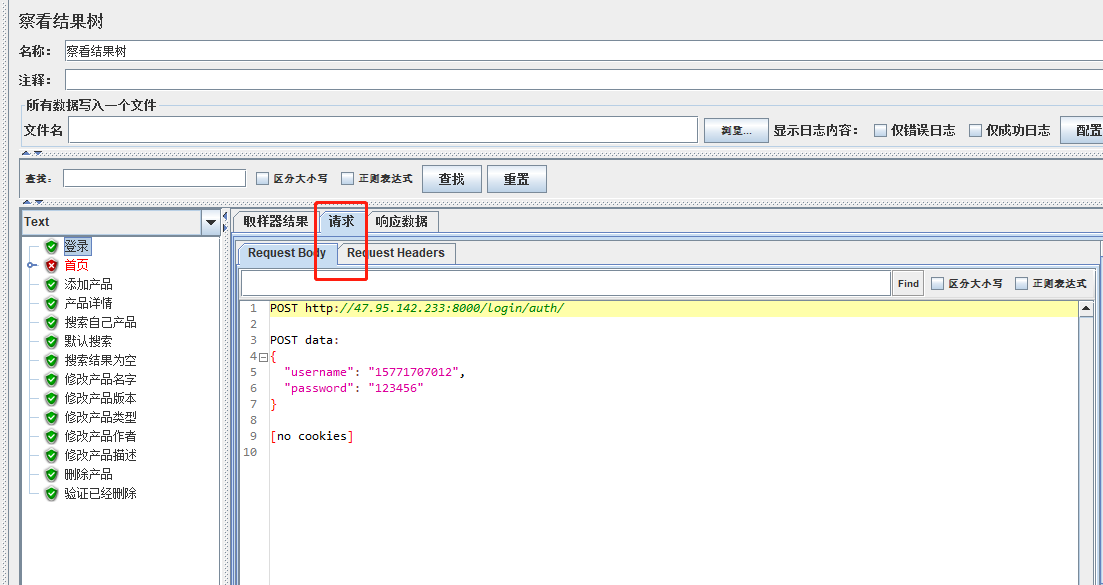The width and height of the screenshot is (1103, 585).
Task: Focus the 名称 input field
Action: [x=584, y=51]
